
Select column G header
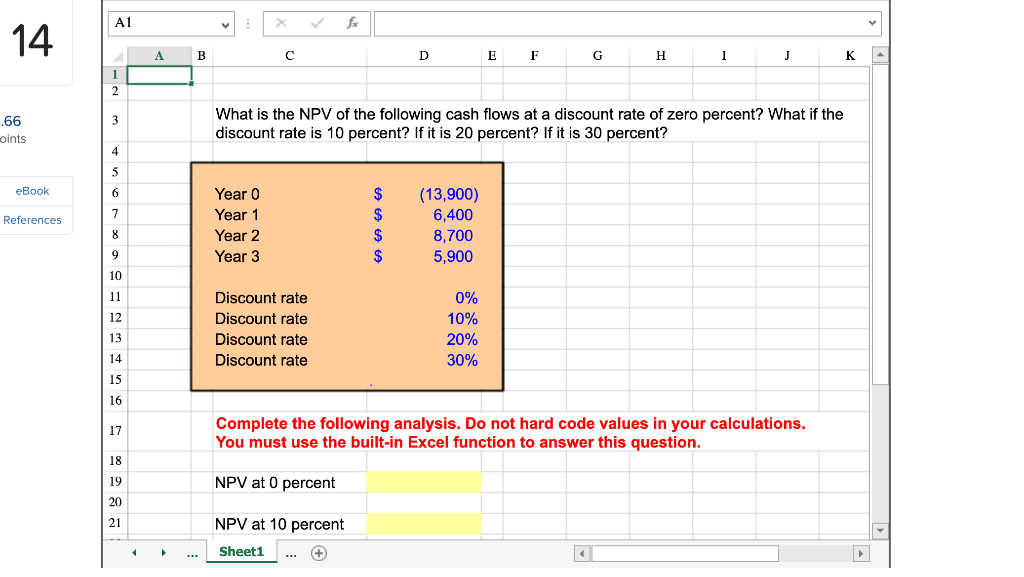(598, 56)
